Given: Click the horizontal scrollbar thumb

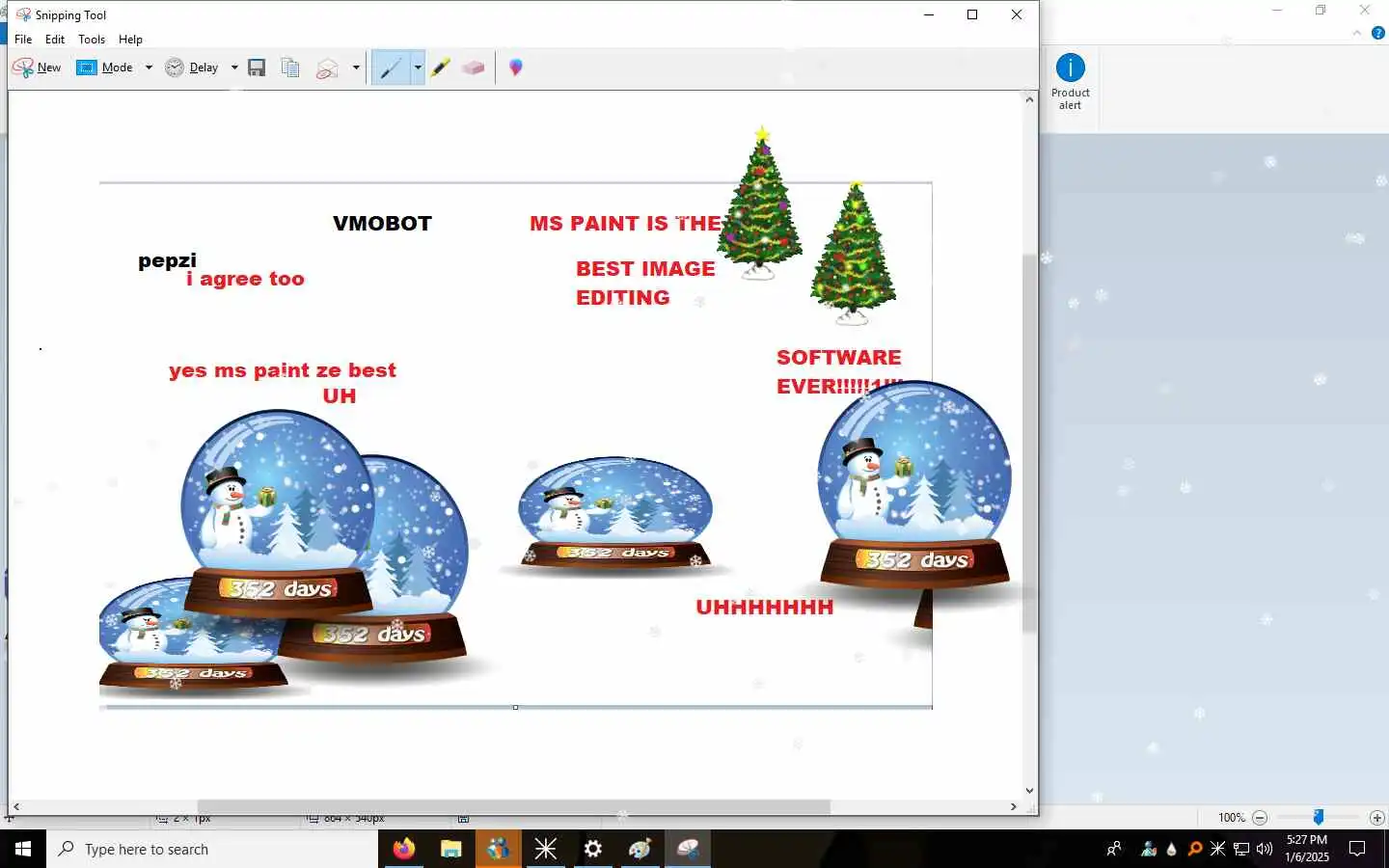Looking at the screenshot, I should pos(514,806).
